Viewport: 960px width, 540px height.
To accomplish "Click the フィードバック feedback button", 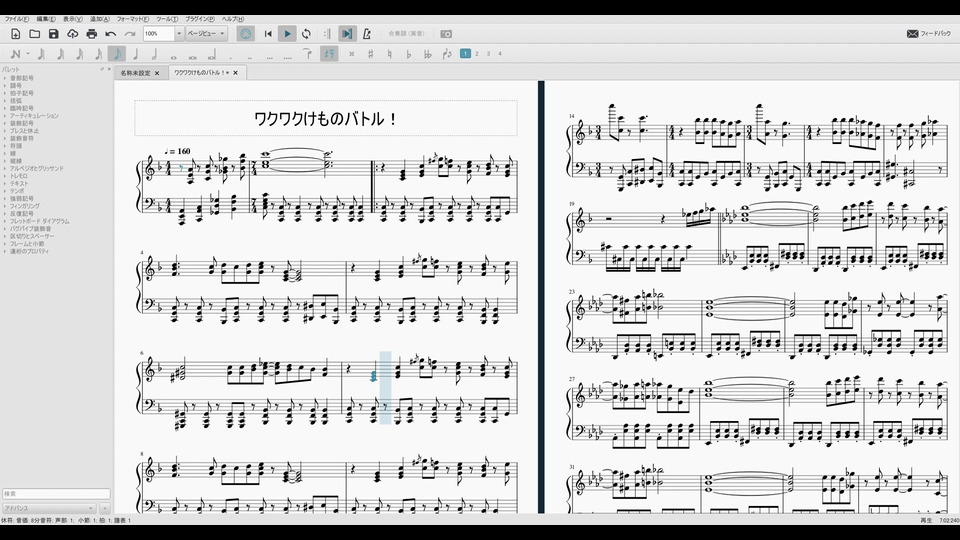I will click(x=928, y=34).
